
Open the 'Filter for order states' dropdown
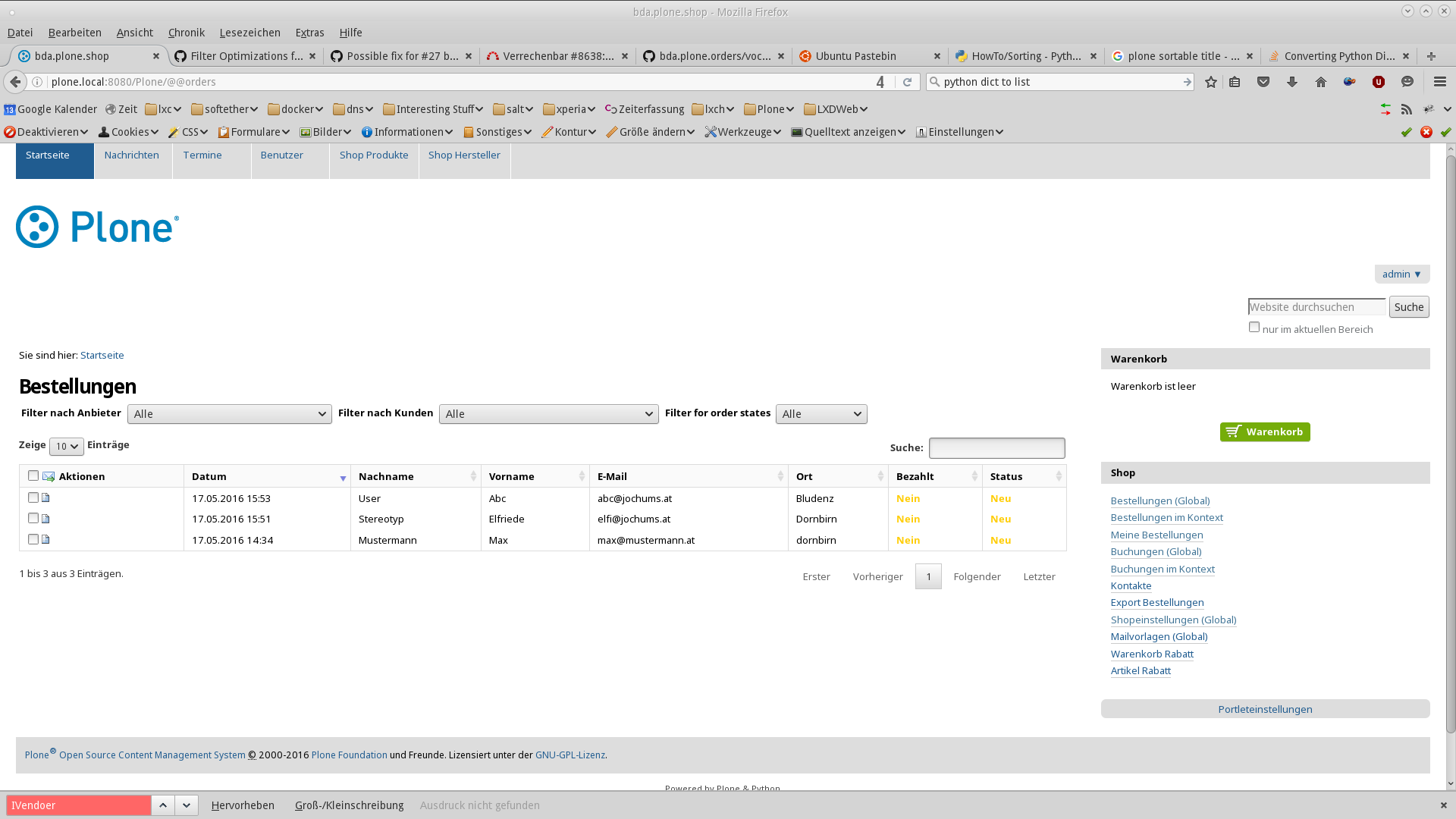(821, 414)
